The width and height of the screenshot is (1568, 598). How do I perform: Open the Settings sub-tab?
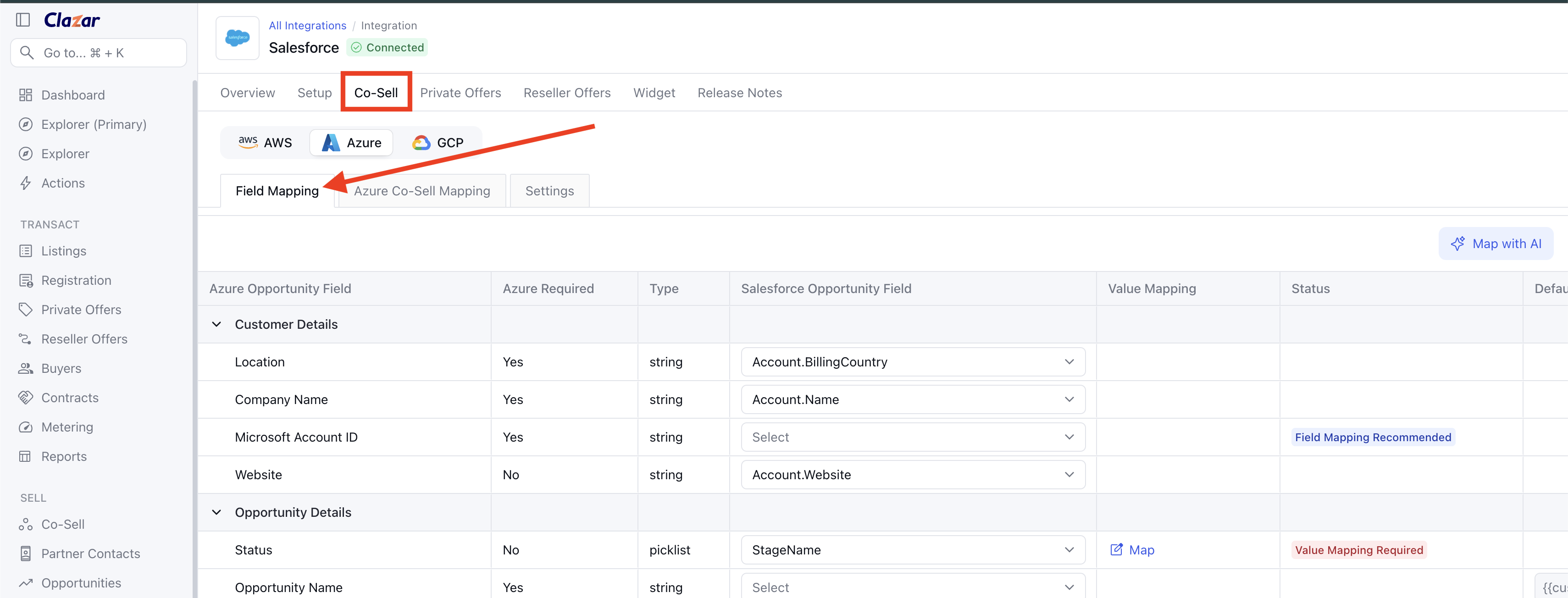point(550,191)
